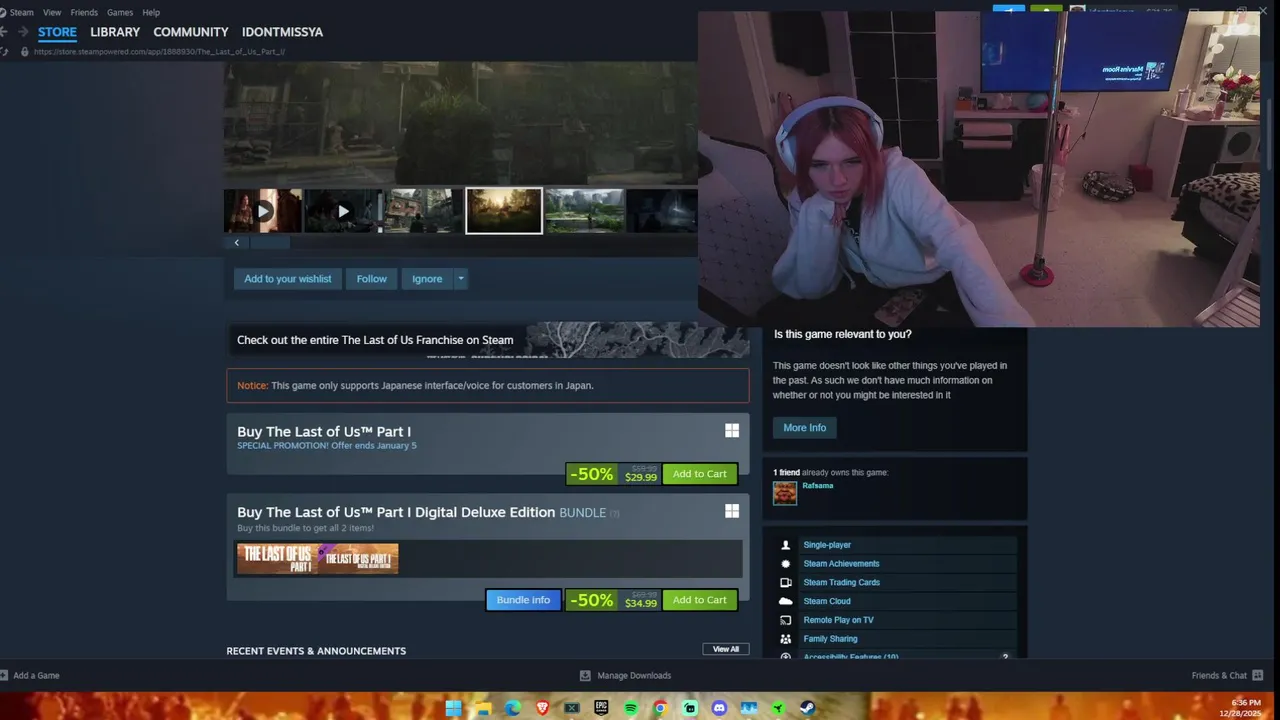The width and height of the screenshot is (1280, 720).
Task: Go back with the left arrow button
Action: (x=4, y=32)
